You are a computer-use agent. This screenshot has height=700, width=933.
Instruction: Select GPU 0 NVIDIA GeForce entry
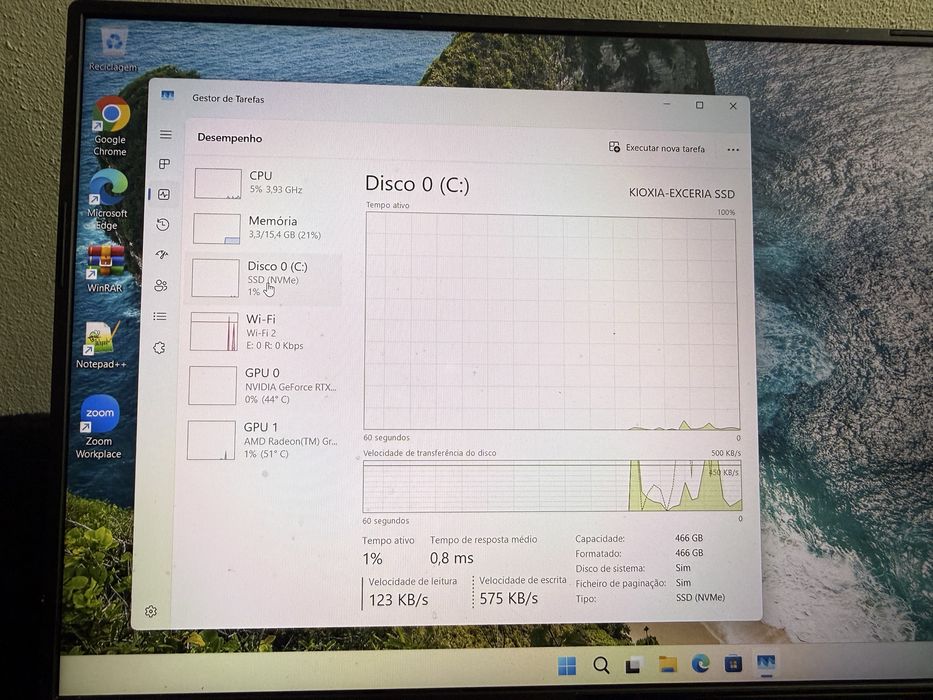262,386
